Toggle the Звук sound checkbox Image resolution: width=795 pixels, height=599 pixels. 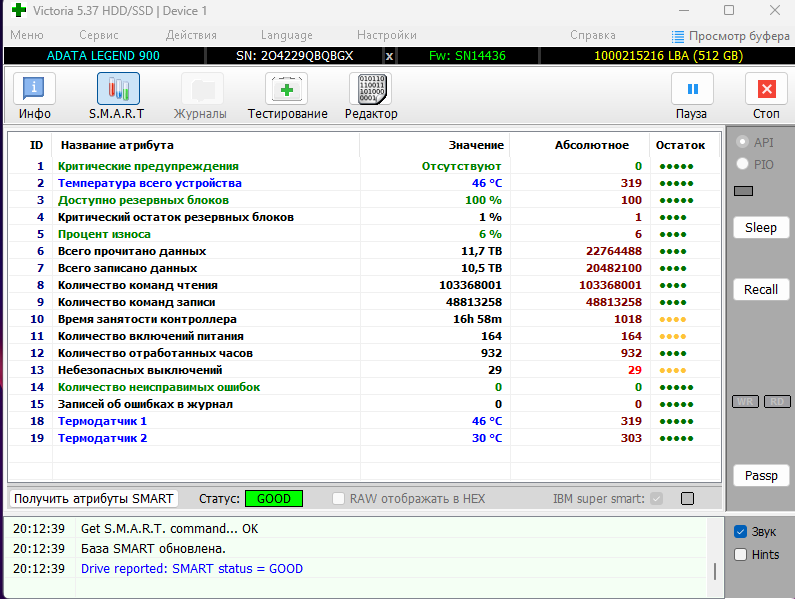[740, 532]
